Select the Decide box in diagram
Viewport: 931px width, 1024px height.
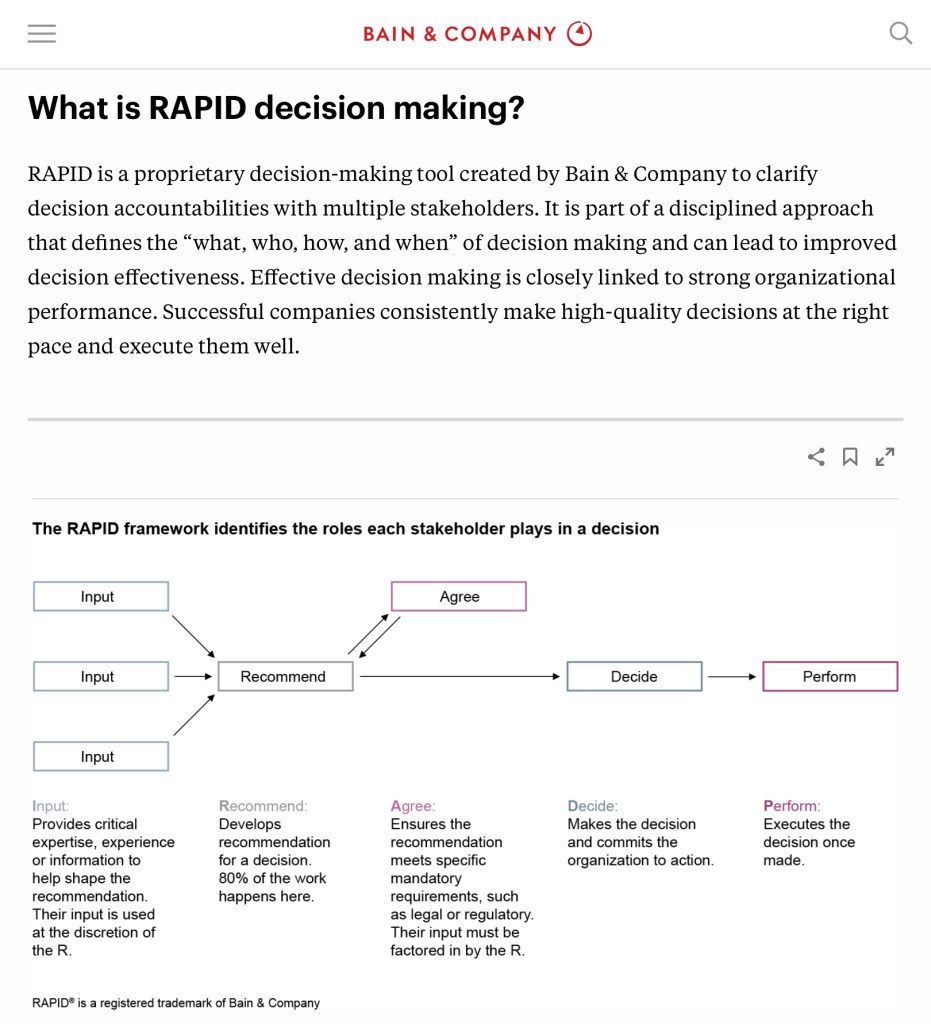(634, 677)
